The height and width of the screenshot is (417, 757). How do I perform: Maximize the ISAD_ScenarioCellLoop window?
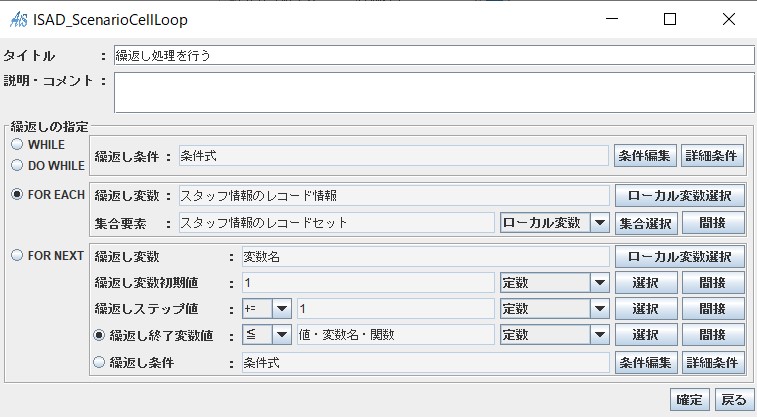670,19
